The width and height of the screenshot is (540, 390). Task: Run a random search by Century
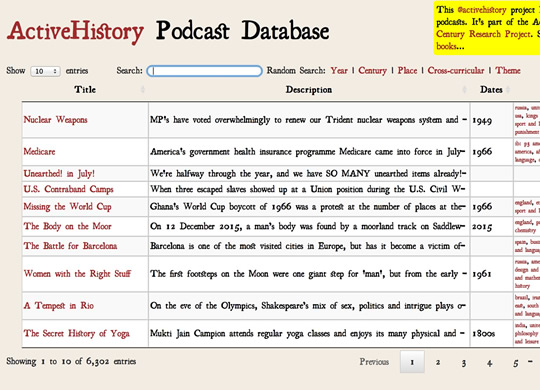pyautogui.click(x=373, y=71)
